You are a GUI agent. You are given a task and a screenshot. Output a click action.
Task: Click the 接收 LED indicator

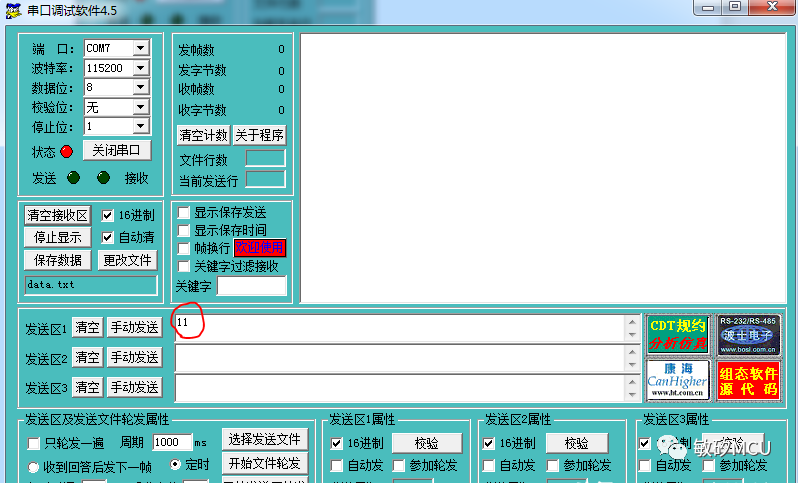103,178
